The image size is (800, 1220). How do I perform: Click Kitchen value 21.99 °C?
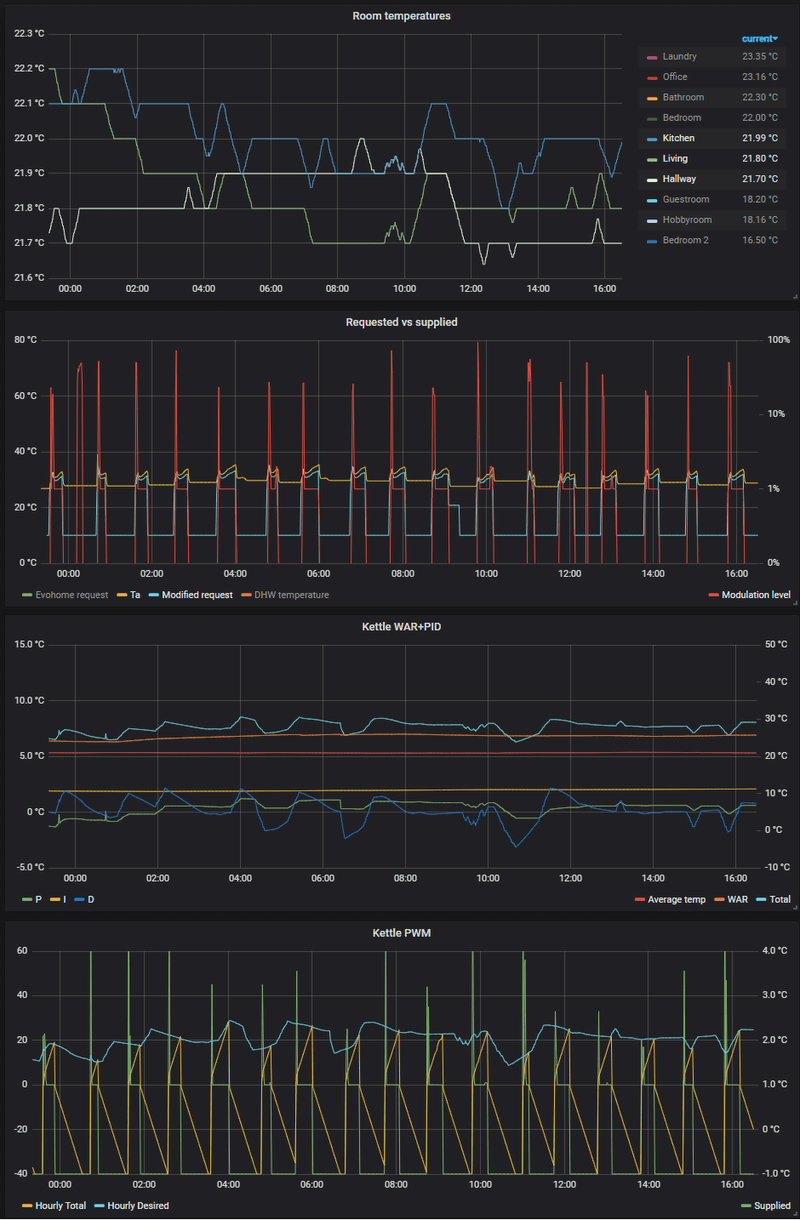click(761, 138)
